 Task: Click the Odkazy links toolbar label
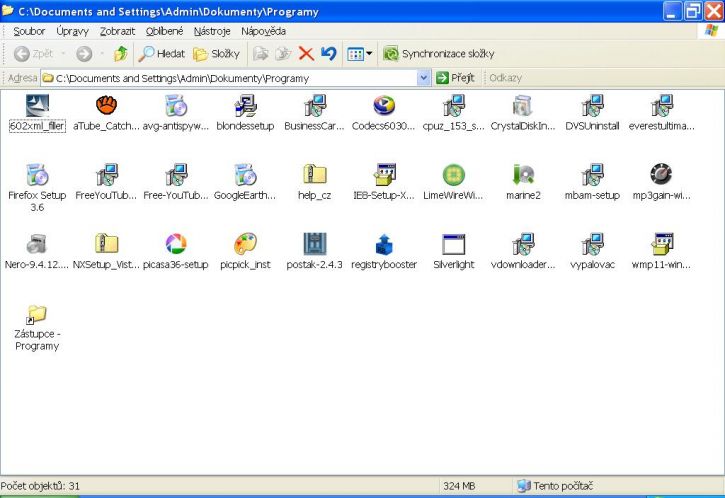pyautogui.click(x=505, y=78)
